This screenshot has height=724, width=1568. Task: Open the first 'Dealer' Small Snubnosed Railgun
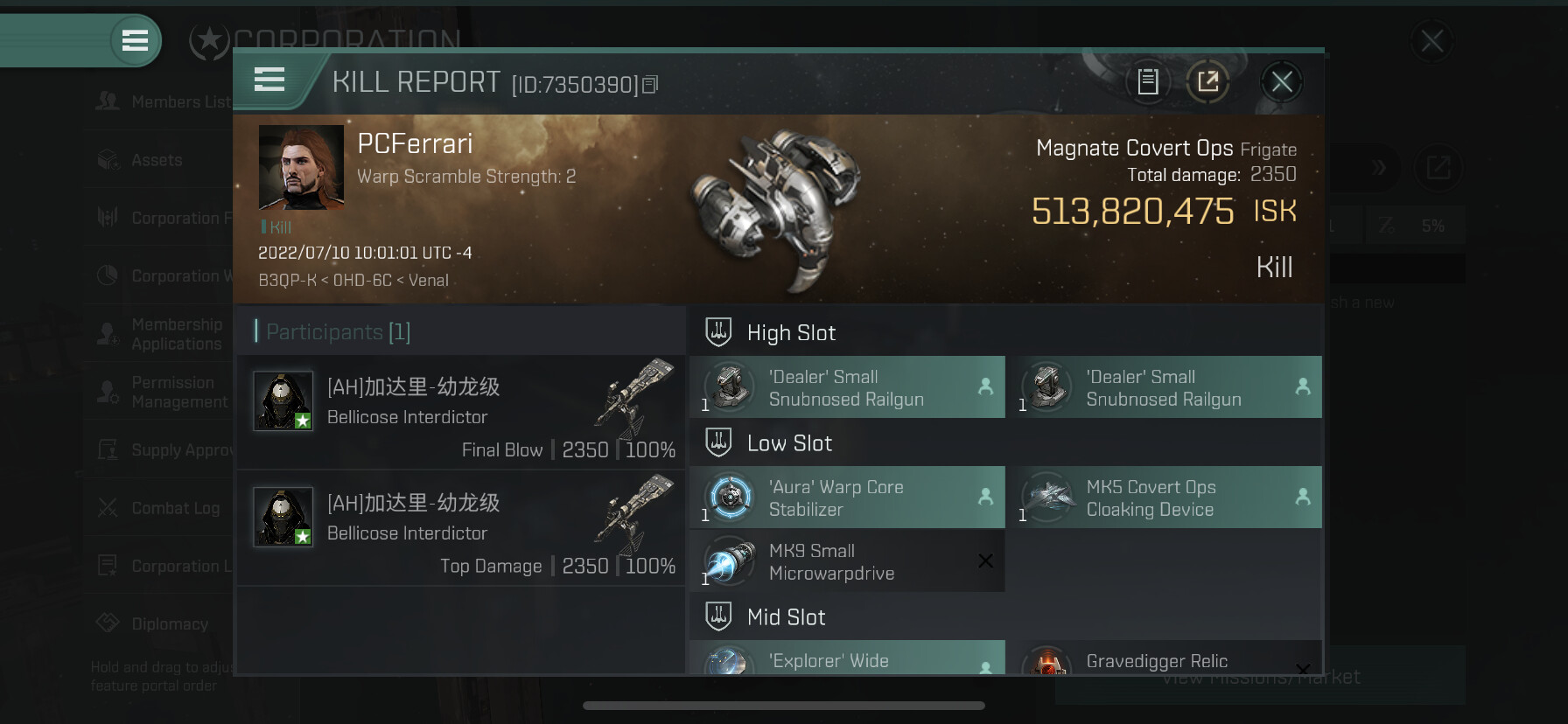coord(847,387)
